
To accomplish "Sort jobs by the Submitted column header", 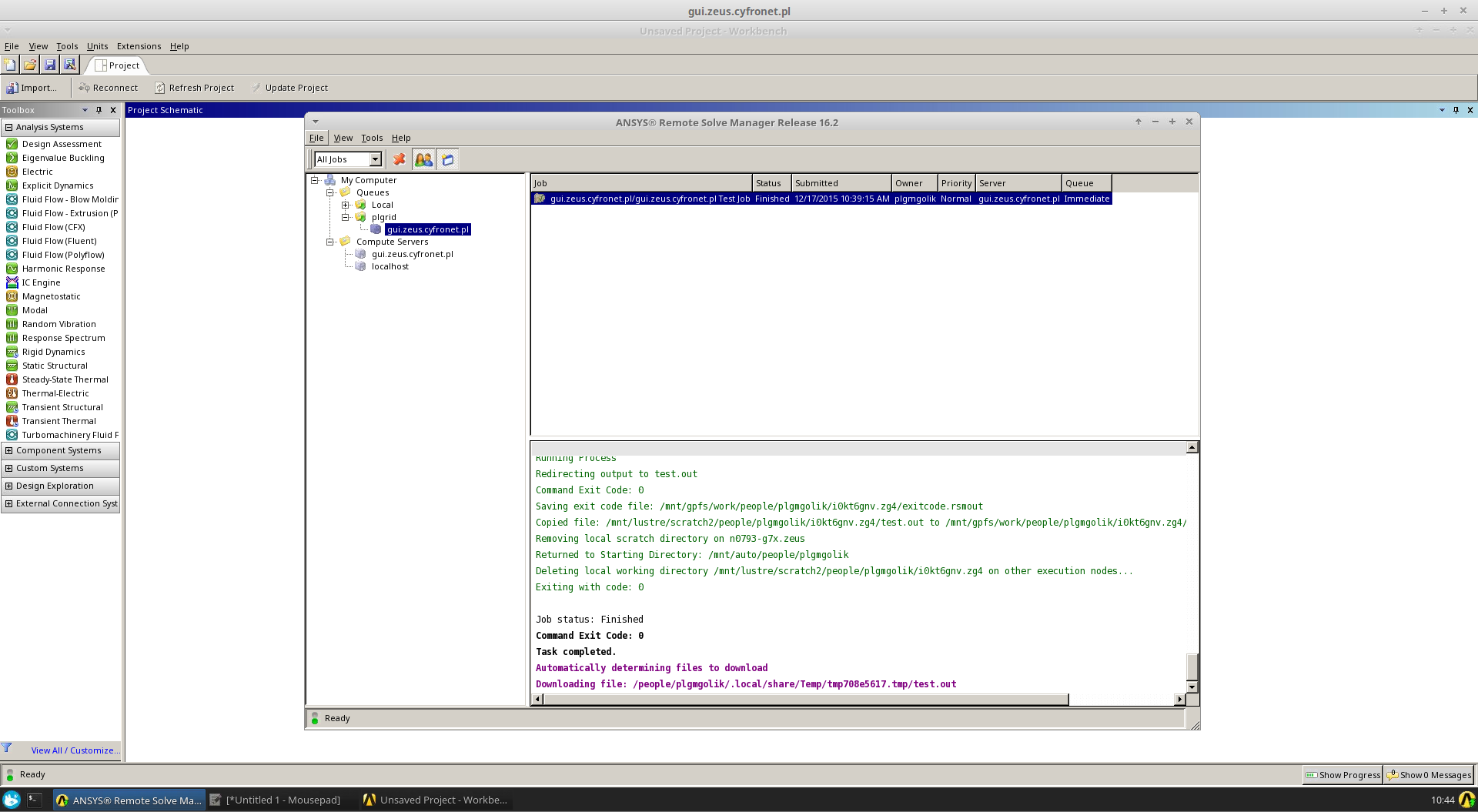I will pos(841,183).
